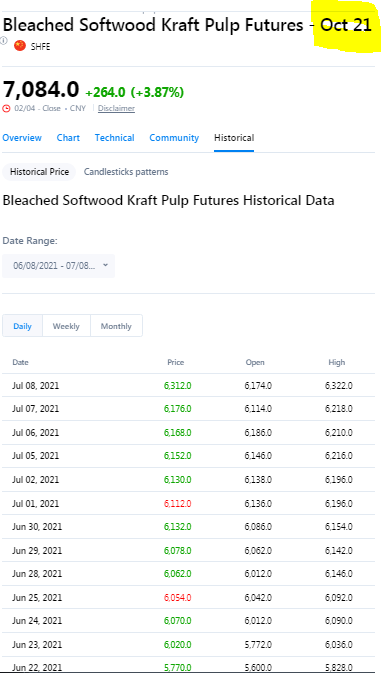Image resolution: width=381 pixels, height=673 pixels.
Task: Click the info icon beside SHFE
Action: (3, 41)
